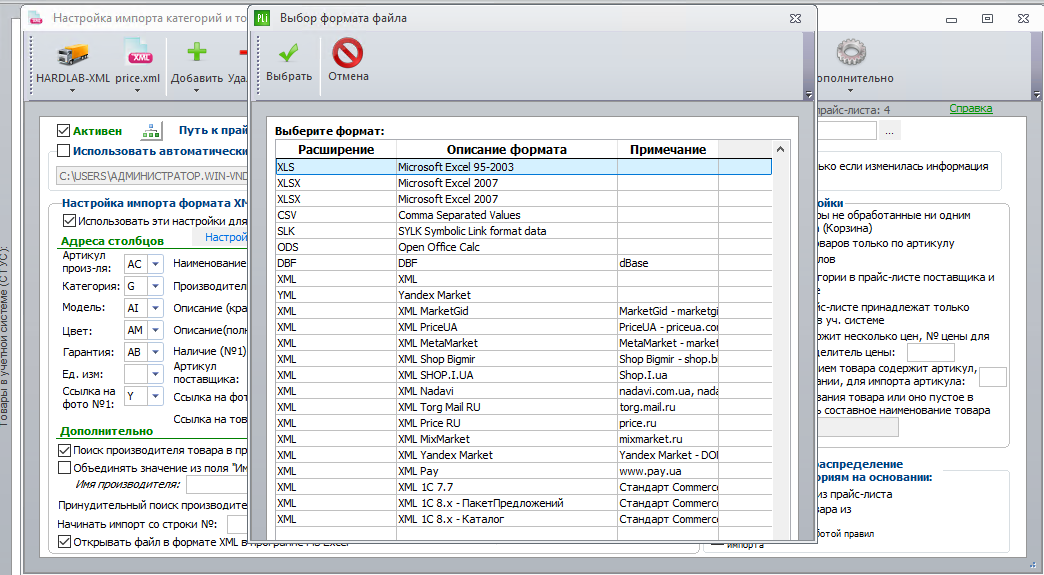Expand the Дополнительно dropdown arrow

(851, 91)
